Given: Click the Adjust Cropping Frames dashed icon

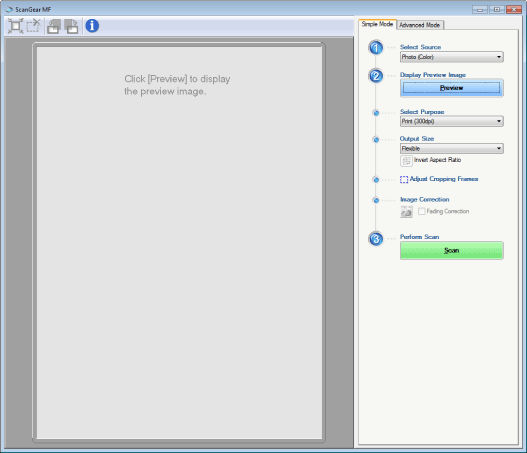Looking at the screenshot, I should 404,179.
